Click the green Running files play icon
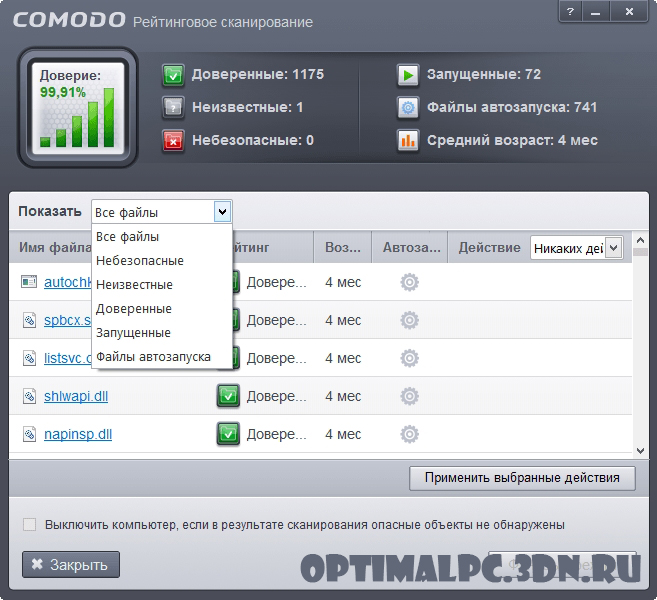 pos(408,75)
